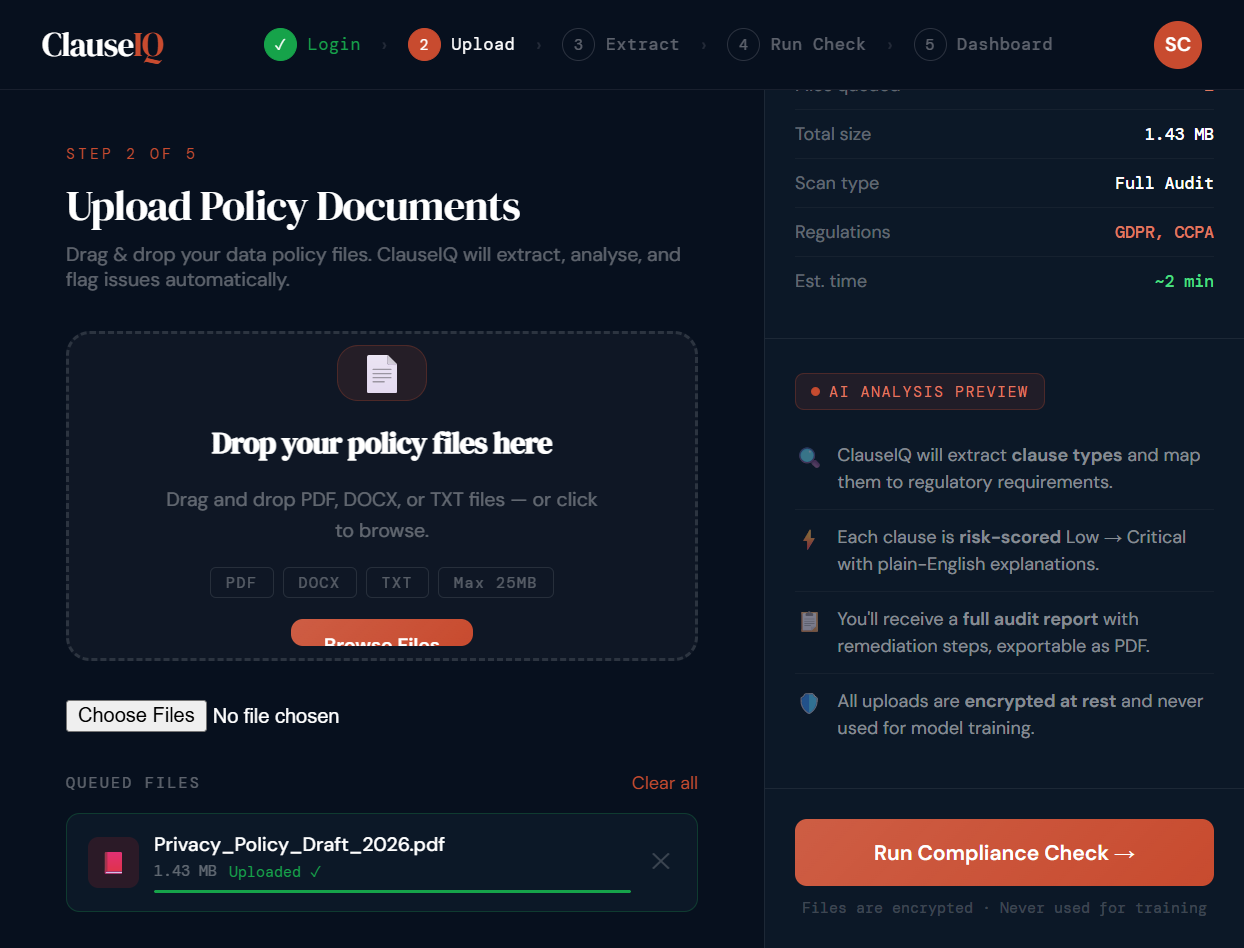The width and height of the screenshot is (1244, 948).
Task: Click the lightning bolt risk-scored icon
Action: [x=809, y=539]
